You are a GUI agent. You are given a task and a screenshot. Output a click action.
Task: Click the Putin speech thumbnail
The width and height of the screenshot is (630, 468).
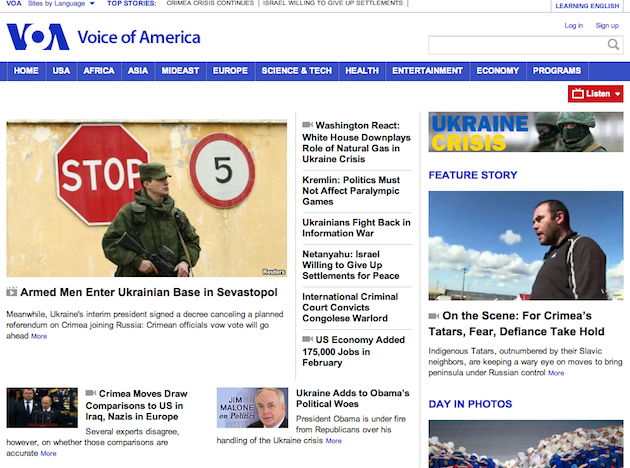(42, 408)
